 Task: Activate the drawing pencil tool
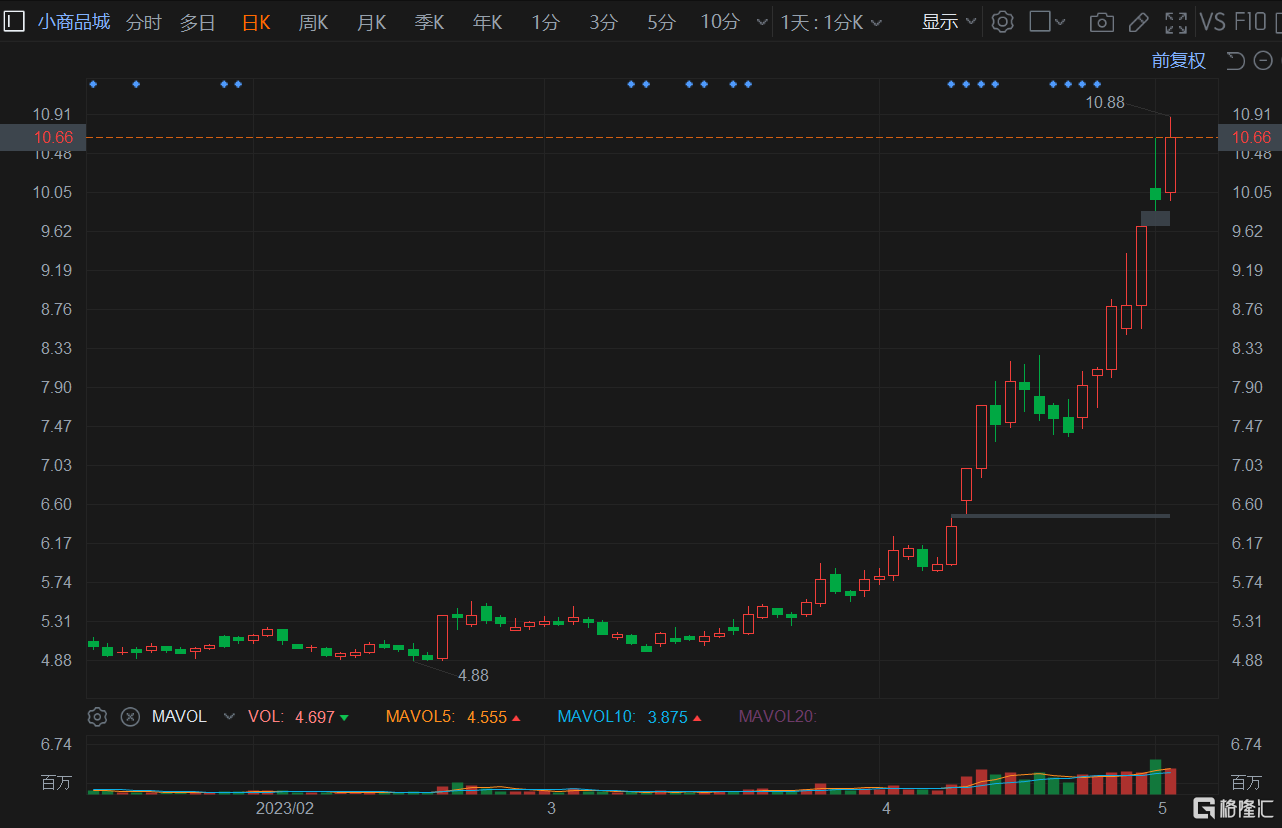1138,22
